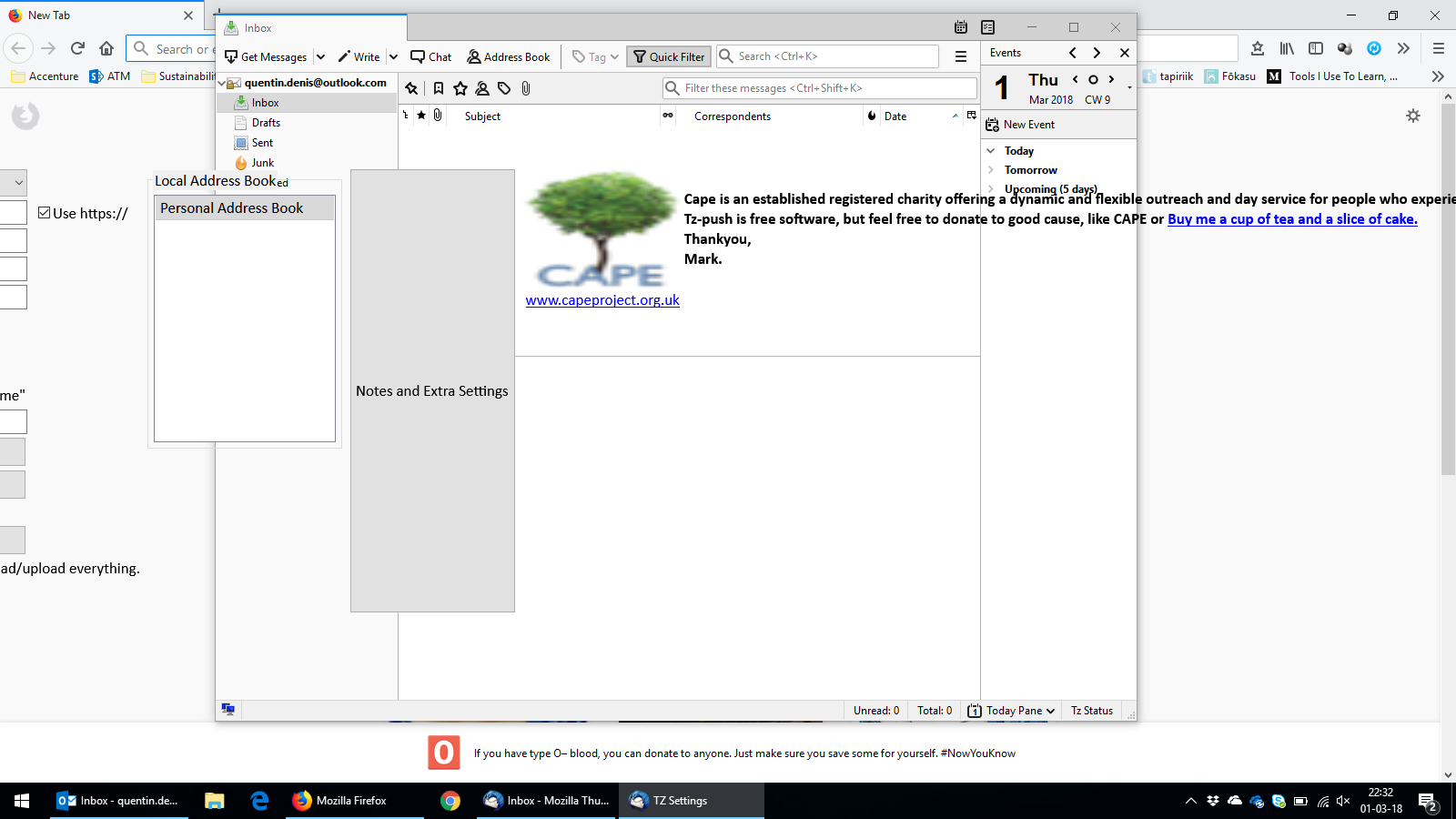Image resolution: width=1456 pixels, height=819 pixels.
Task: Open the Get Messages dropdown arrow
Action: 320,56
